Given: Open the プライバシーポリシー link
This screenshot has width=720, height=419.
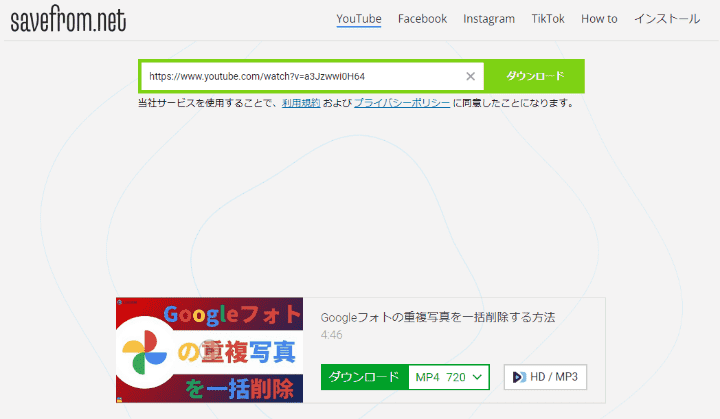Looking at the screenshot, I should click(402, 103).
